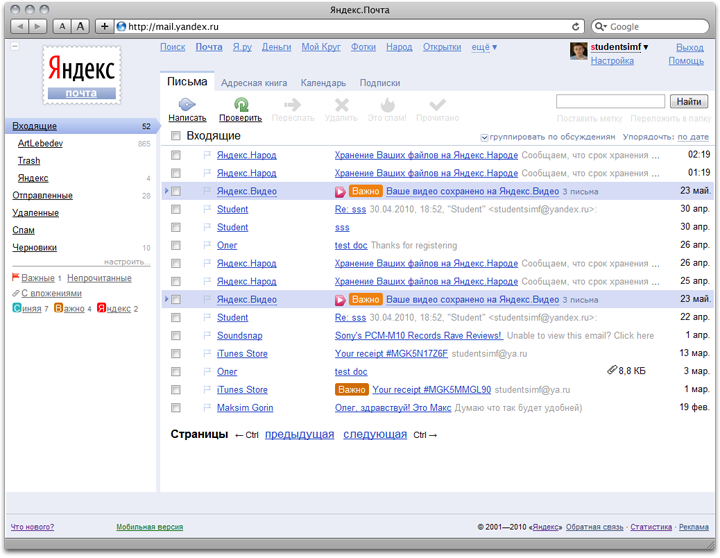Open the studentsimf account dropdown
720x558 pixels.
pos(646,47)
